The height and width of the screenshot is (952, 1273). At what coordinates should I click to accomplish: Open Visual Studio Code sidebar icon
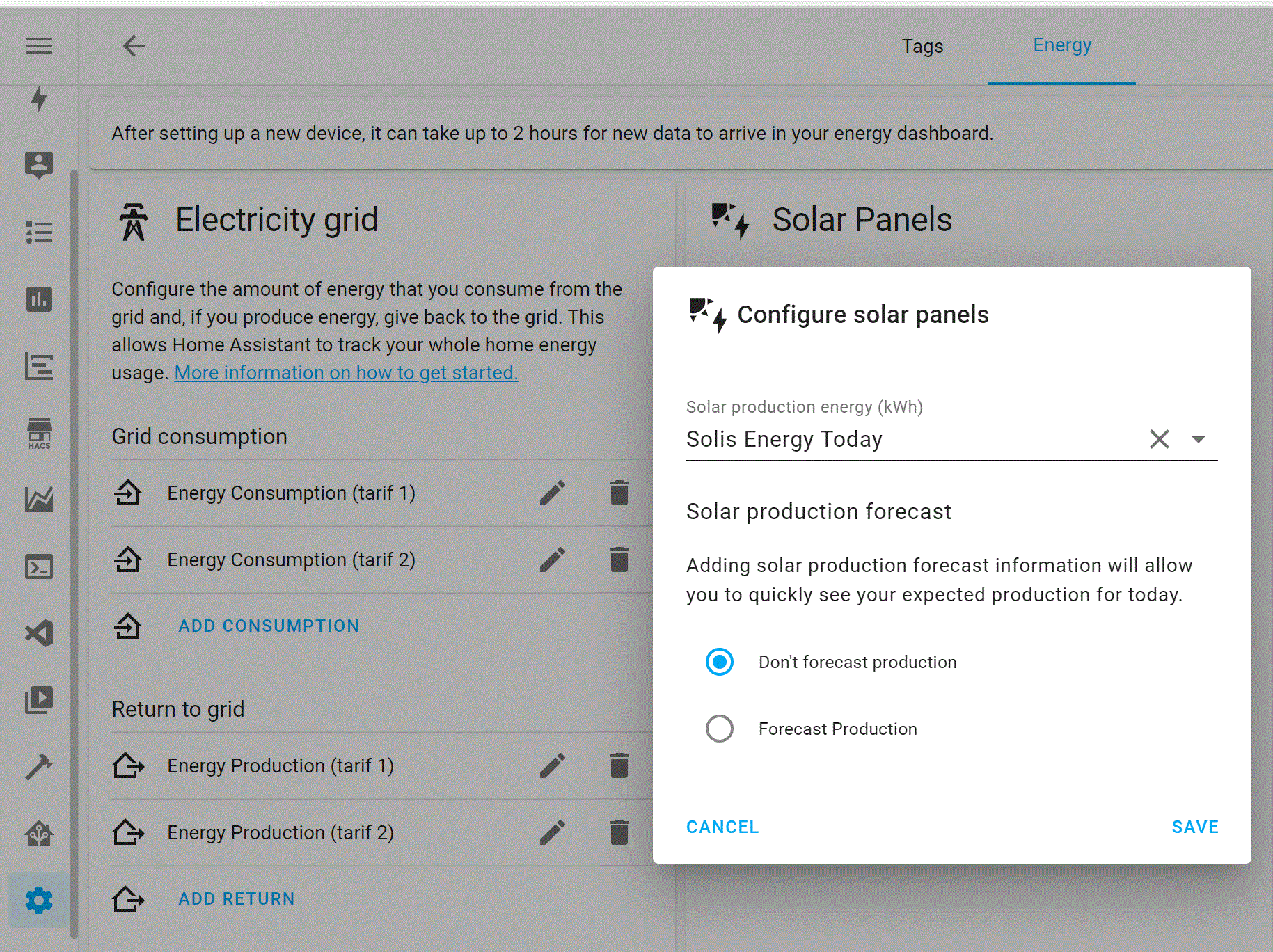[x=39, y=633]
